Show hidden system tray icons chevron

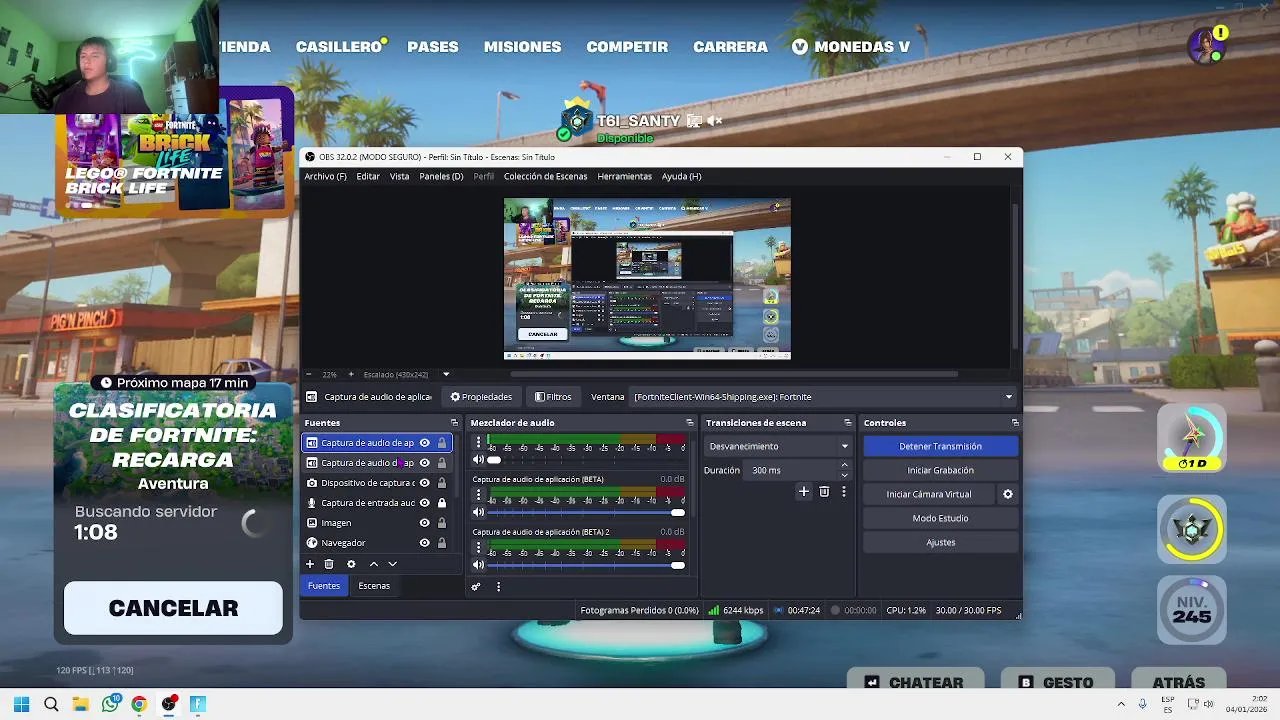coord(1120,704)
